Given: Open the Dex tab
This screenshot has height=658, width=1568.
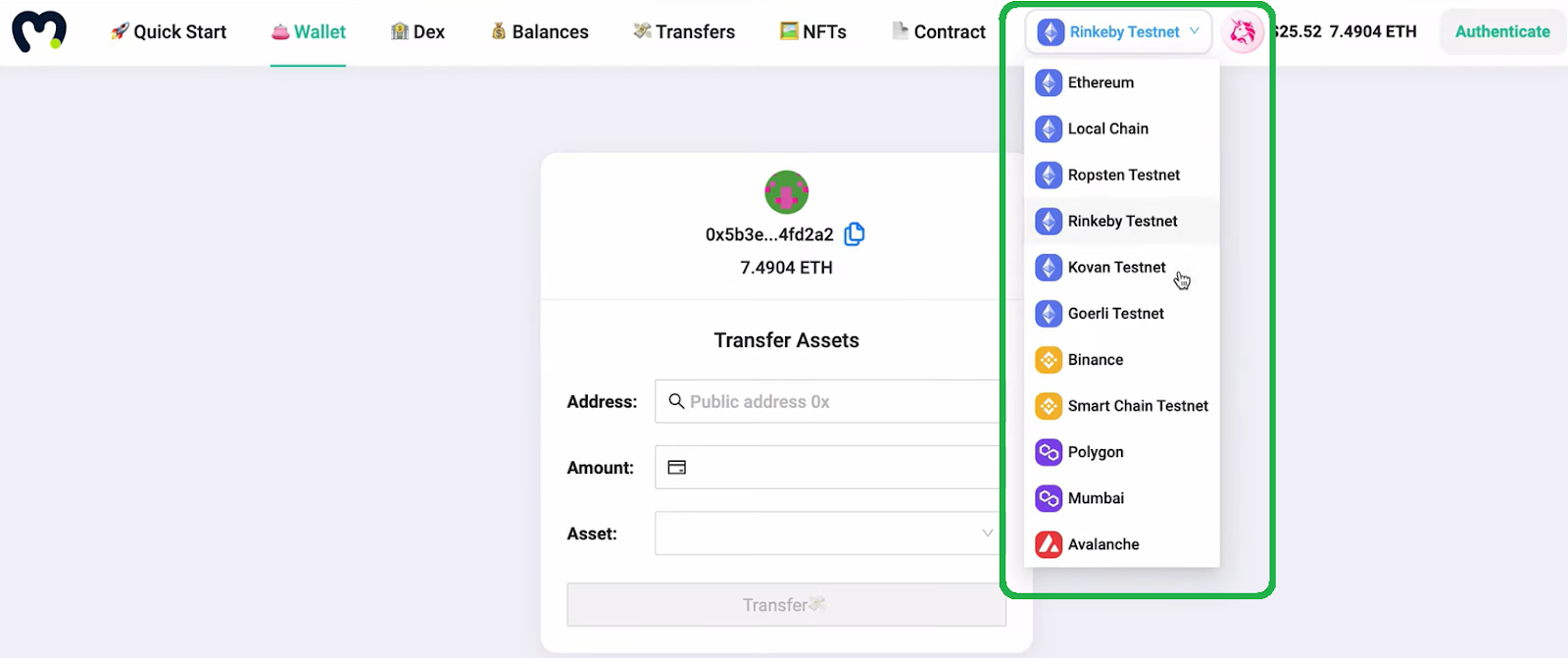Looking at the screenshot, I should pos(417,32).
